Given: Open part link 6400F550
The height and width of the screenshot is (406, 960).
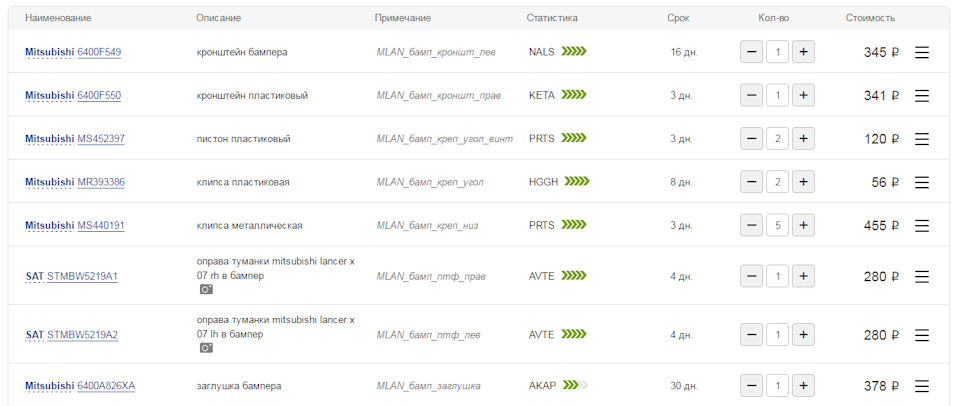Looking at the screenshot, I should click(100, 96).
